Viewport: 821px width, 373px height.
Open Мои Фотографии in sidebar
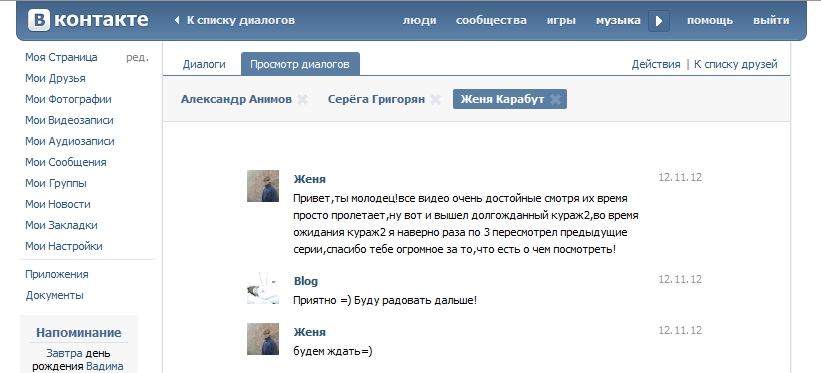point(69,100)
